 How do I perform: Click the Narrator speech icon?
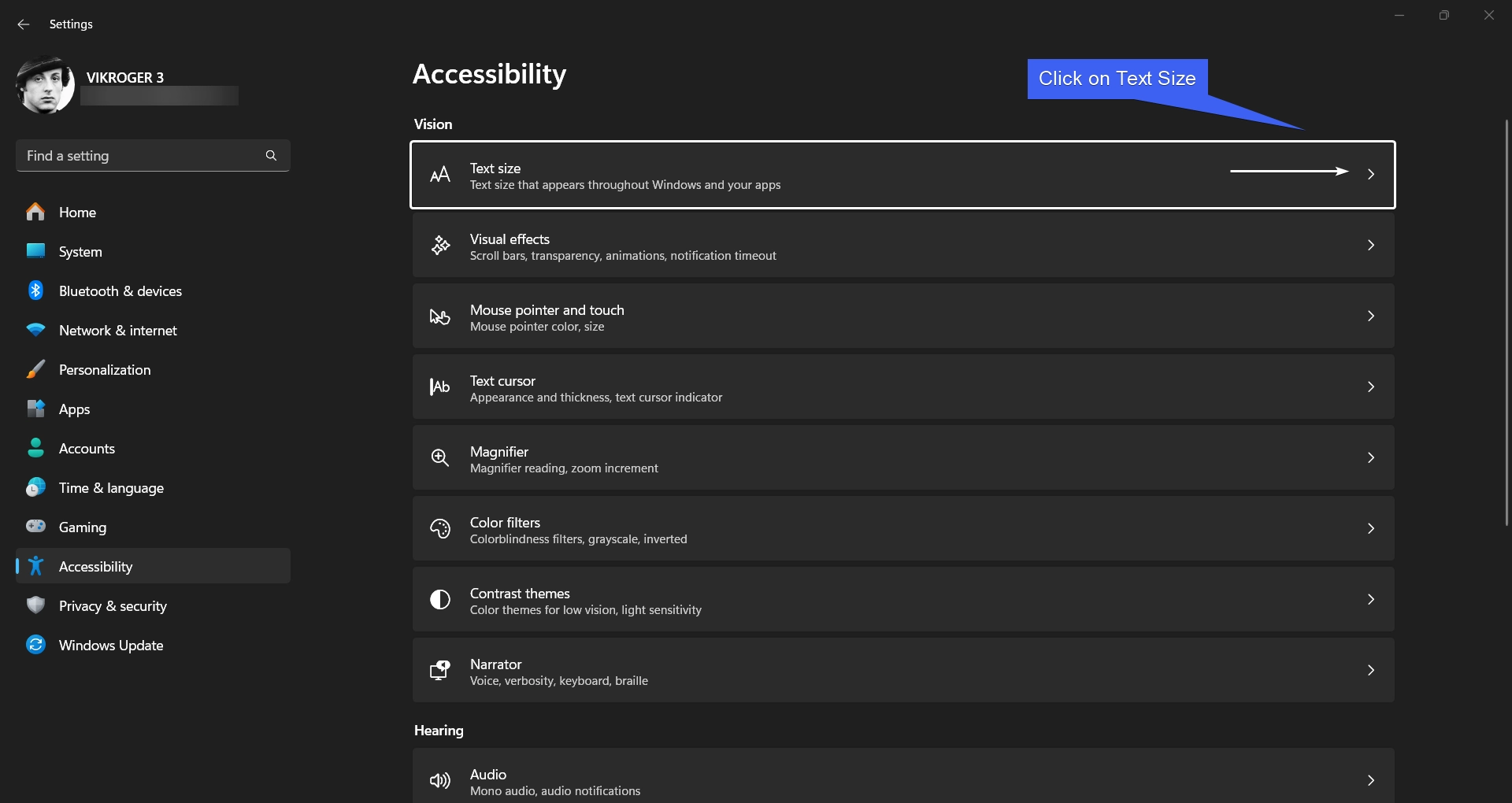tap(440, 670)
